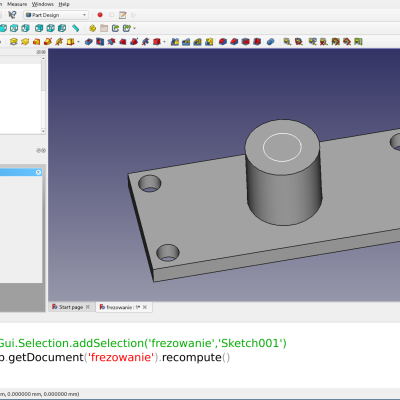Dismiss the blue highlighted bar with its X
The width and height of the screenshot is (400, 400).
coord(38,172)
